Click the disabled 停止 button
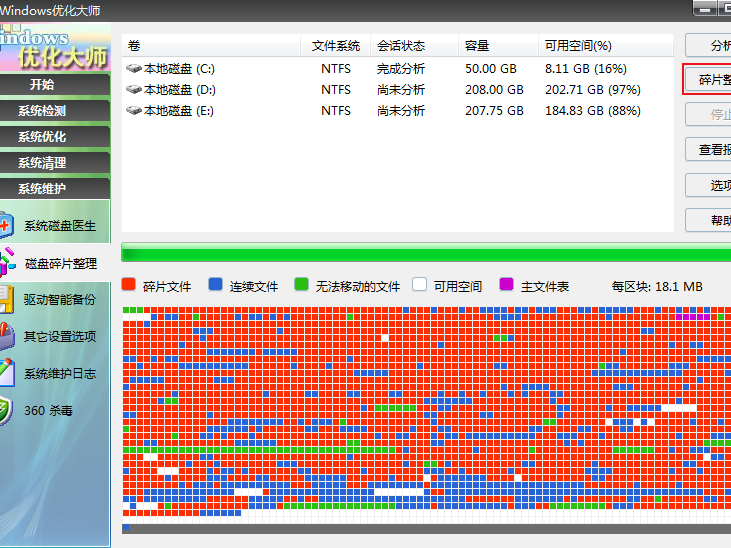The height and width of the screenshot is (548, 731). click(x=708, y=114)
